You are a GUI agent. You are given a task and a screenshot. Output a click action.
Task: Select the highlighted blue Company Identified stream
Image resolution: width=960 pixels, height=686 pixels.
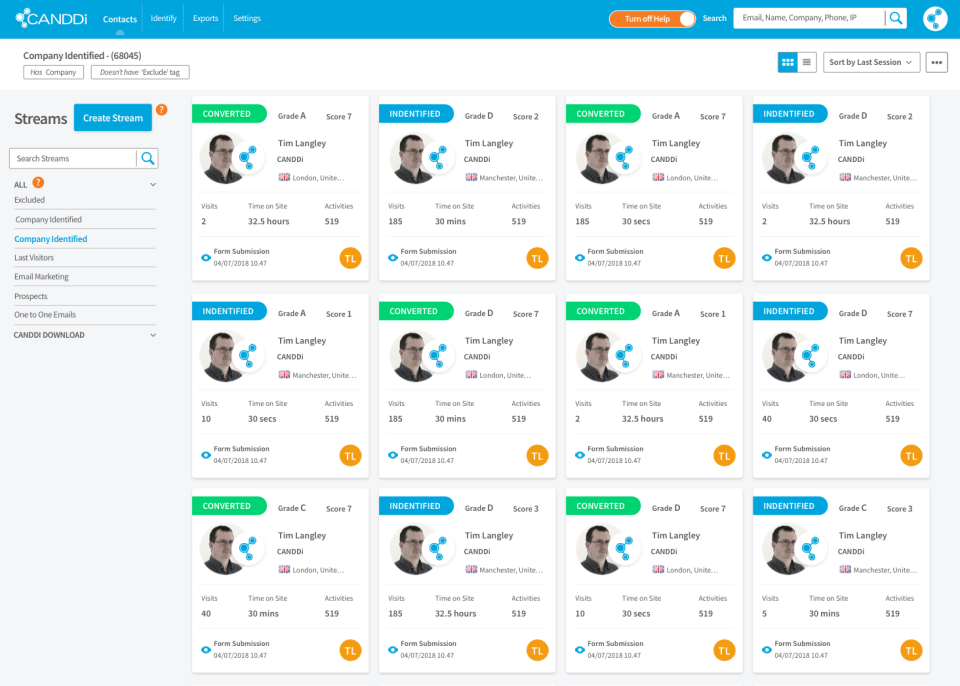click(51, 239)
